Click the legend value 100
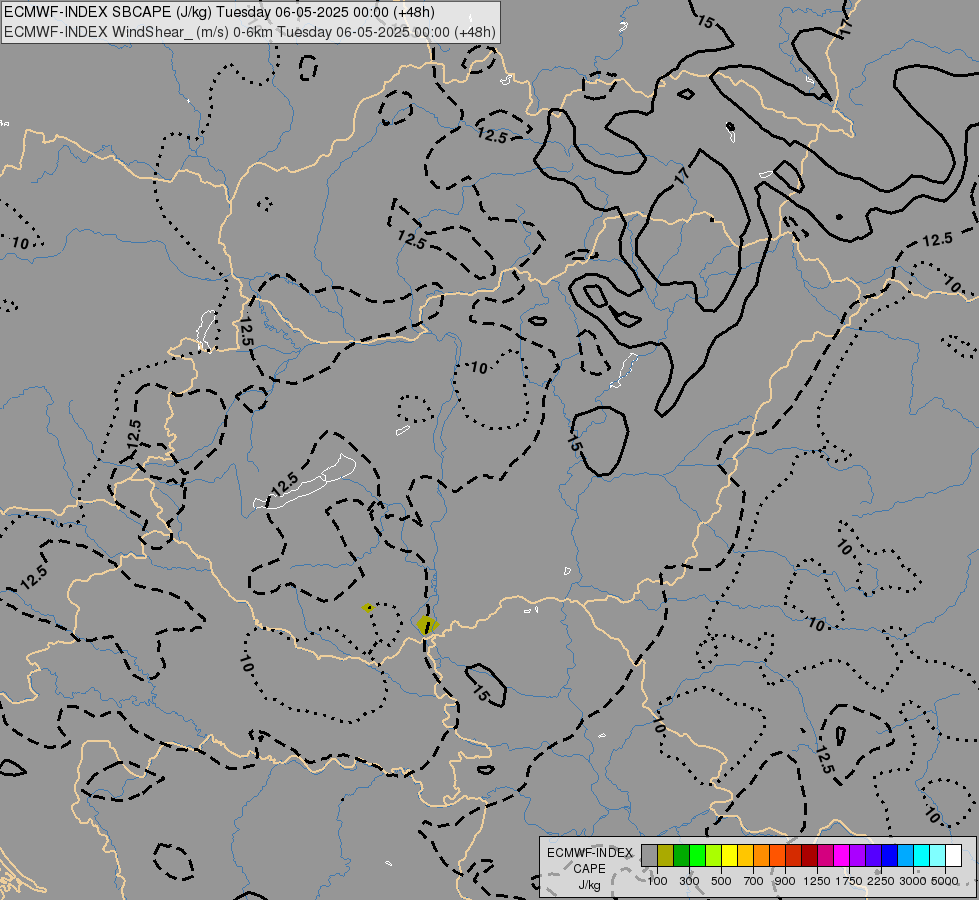The width and height of the screenshot is (979, 900). pos(657,881)
